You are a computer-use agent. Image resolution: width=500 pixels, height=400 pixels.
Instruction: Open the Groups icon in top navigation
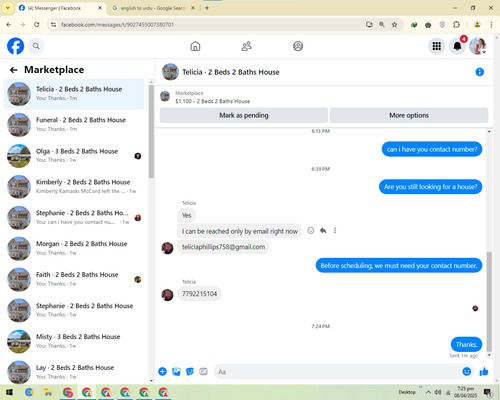pos(298,46)
